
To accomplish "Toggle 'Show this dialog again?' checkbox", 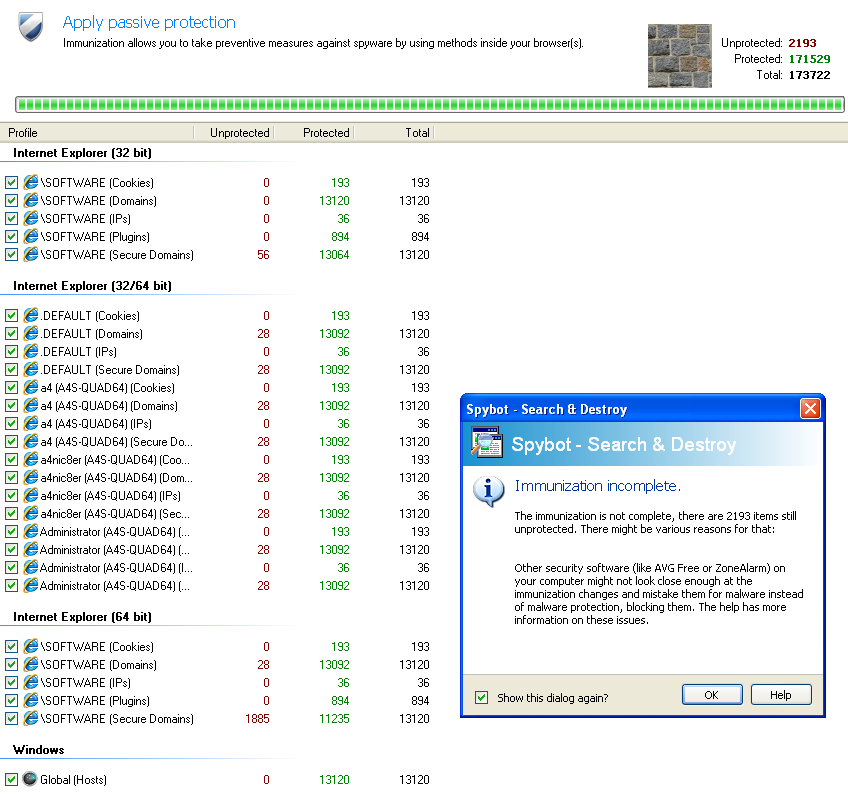I will [x=481, y=698].
